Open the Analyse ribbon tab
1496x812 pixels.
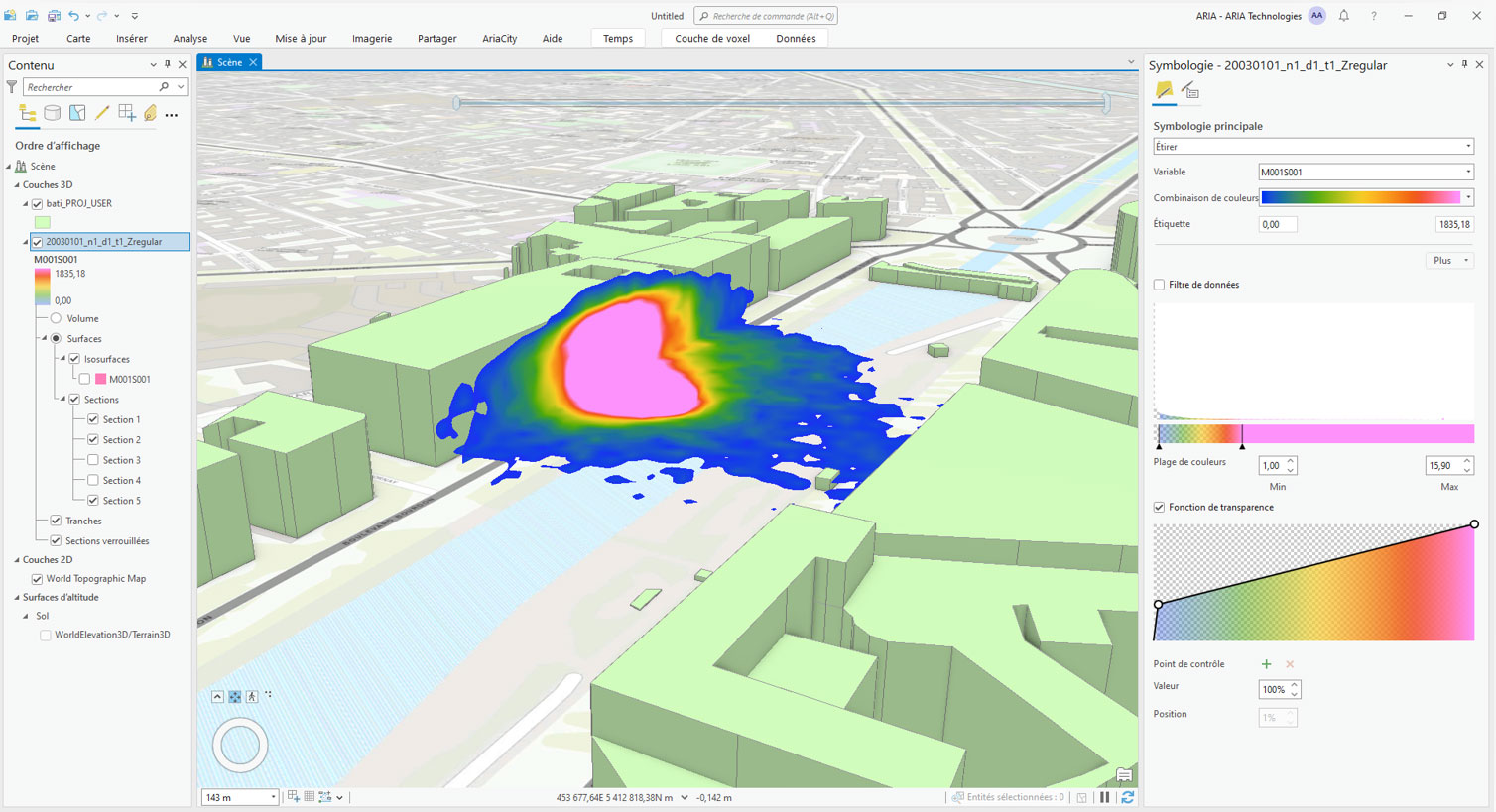[189, 39]
